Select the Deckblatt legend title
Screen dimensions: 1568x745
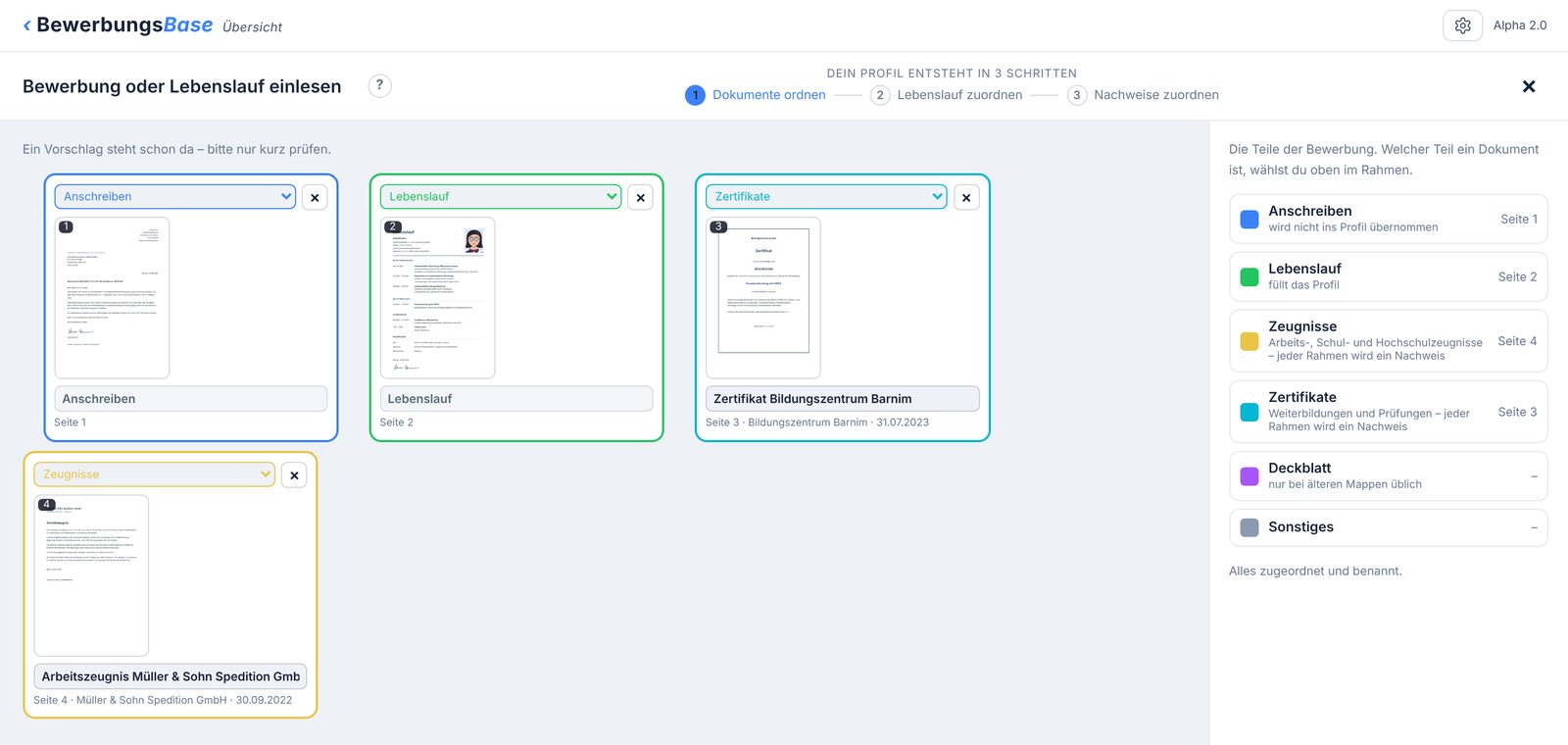(1299, 469)
